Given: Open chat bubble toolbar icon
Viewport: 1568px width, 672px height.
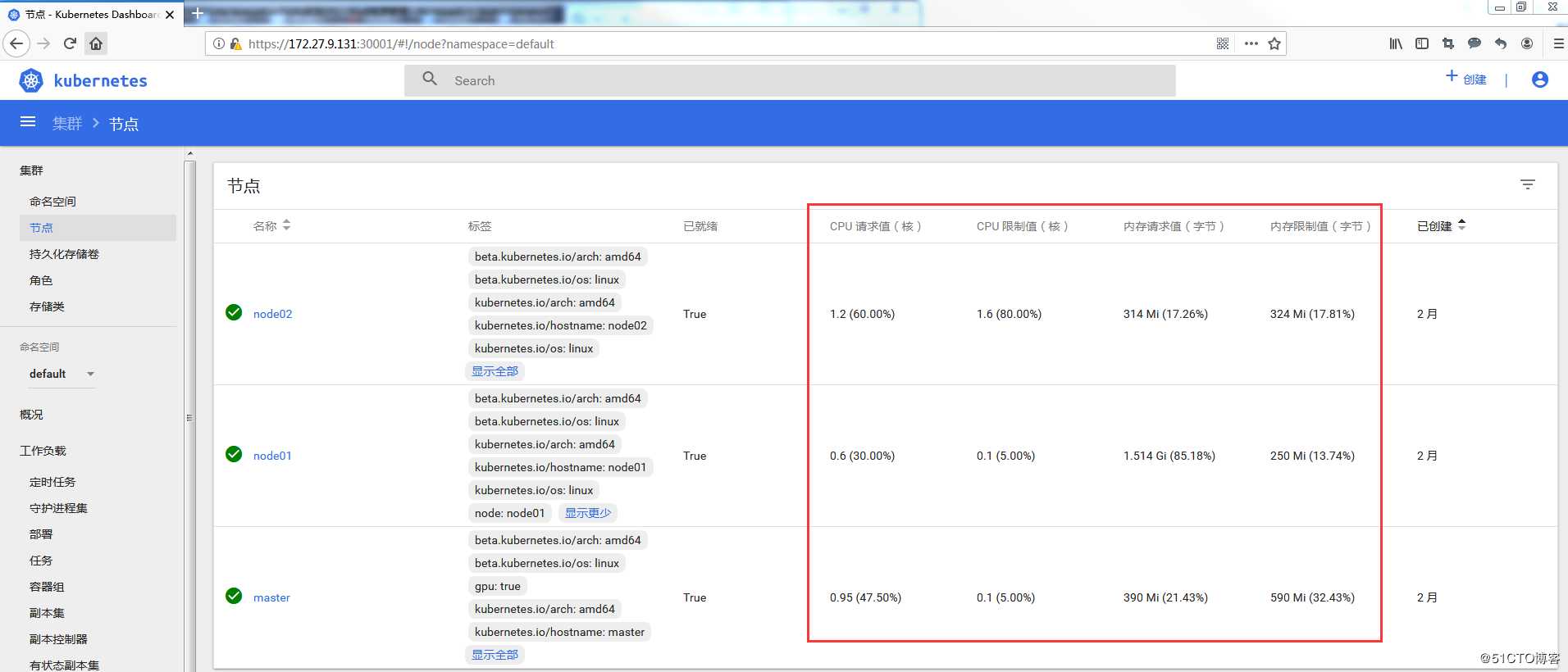Looking at the screenshot, I should 1475,43.
